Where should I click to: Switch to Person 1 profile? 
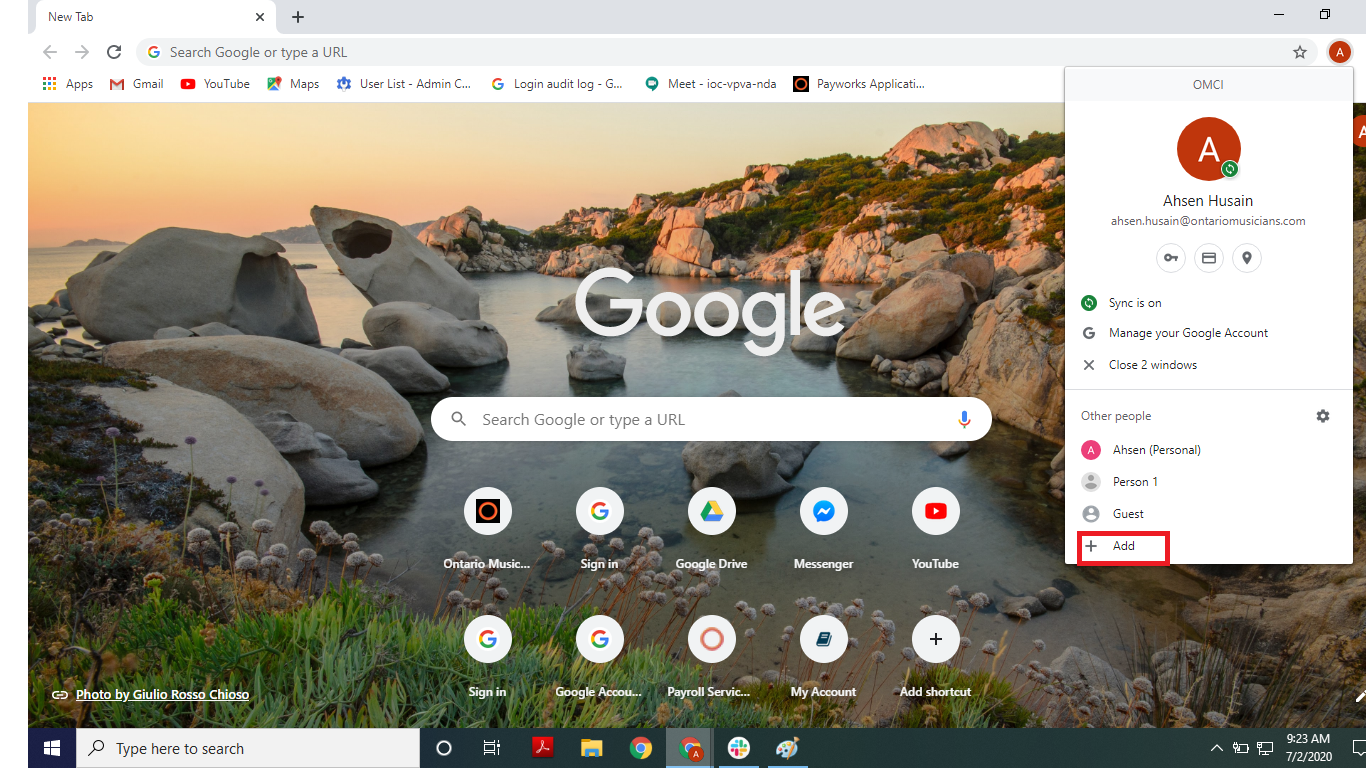point(1209,482)
